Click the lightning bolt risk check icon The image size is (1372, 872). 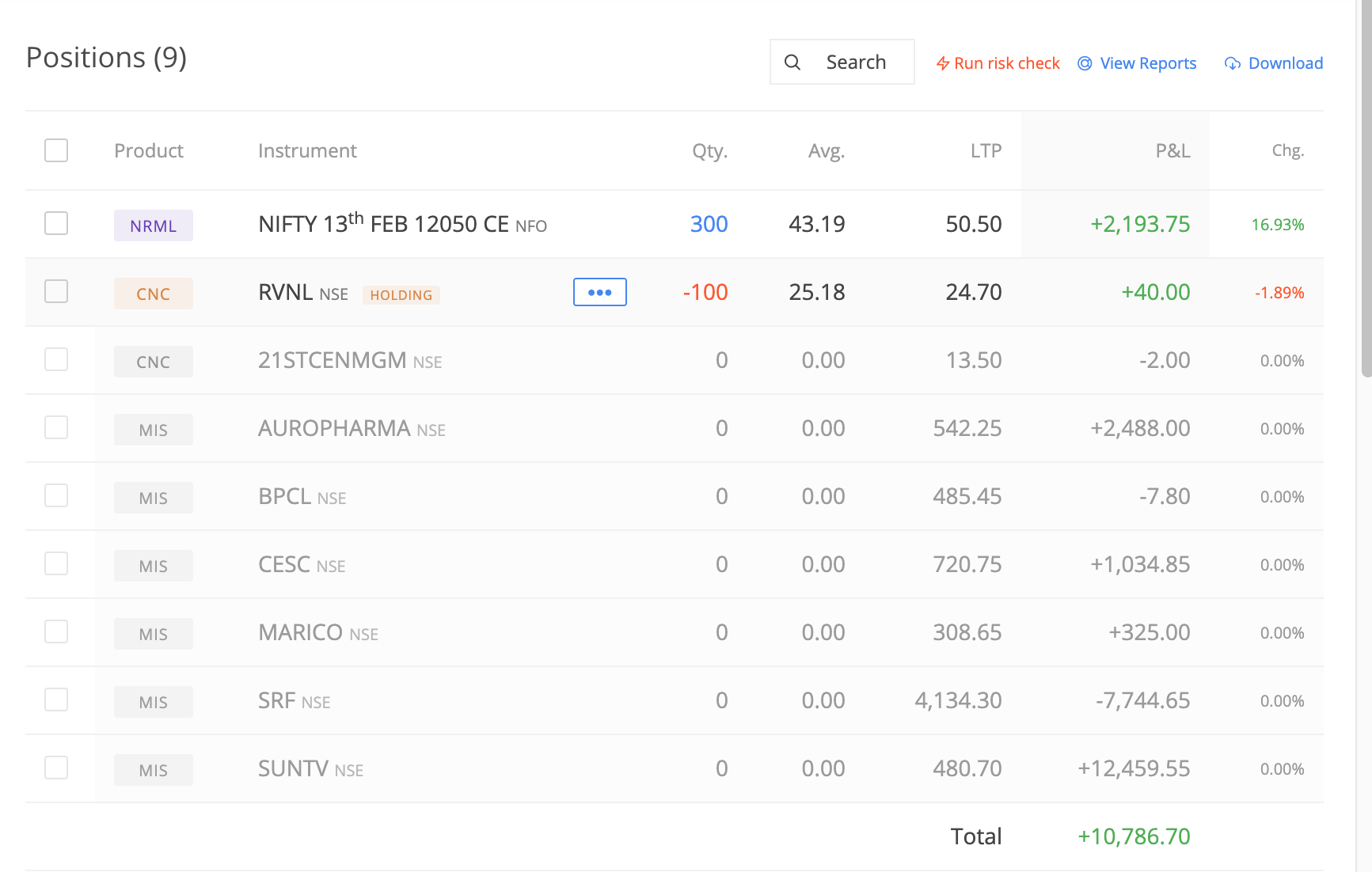[943, 63]
